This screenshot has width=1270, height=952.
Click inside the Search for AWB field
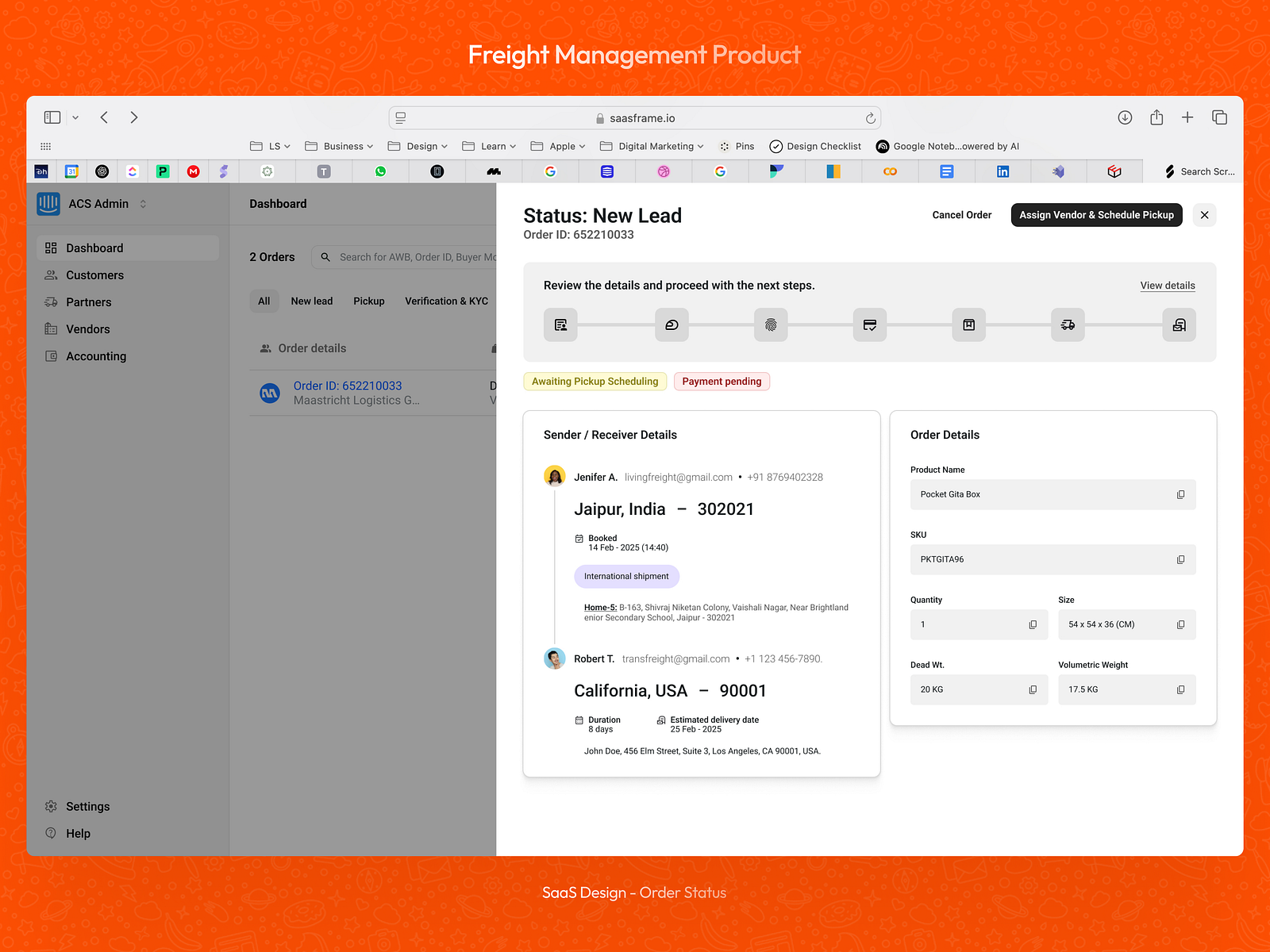pos(405,256)
